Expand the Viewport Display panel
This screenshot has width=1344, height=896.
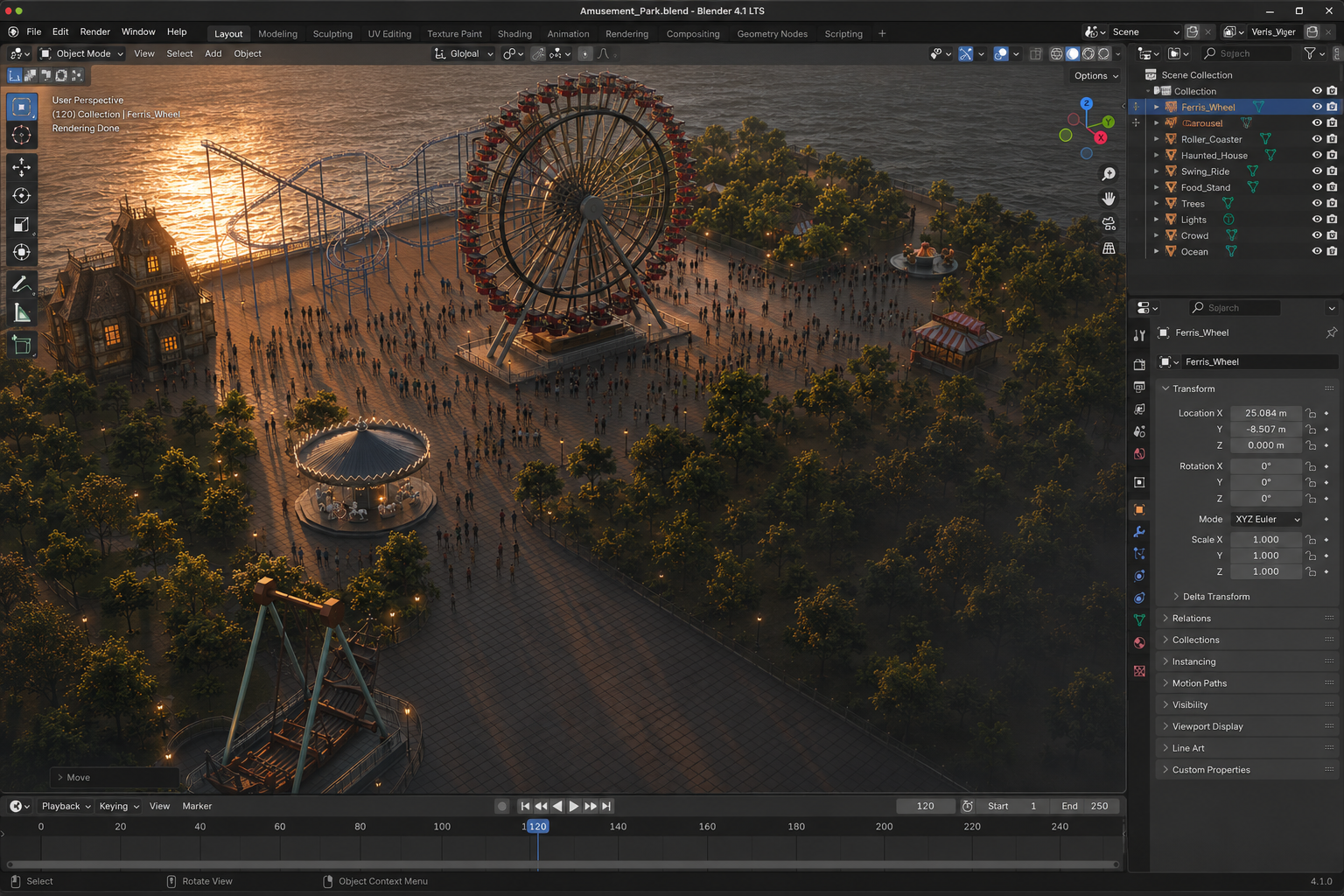1247,726
